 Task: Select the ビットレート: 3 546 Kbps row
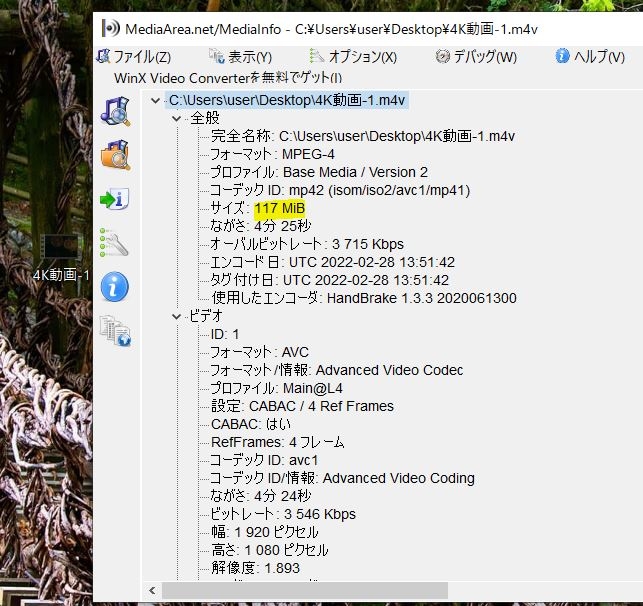[283, 514]
